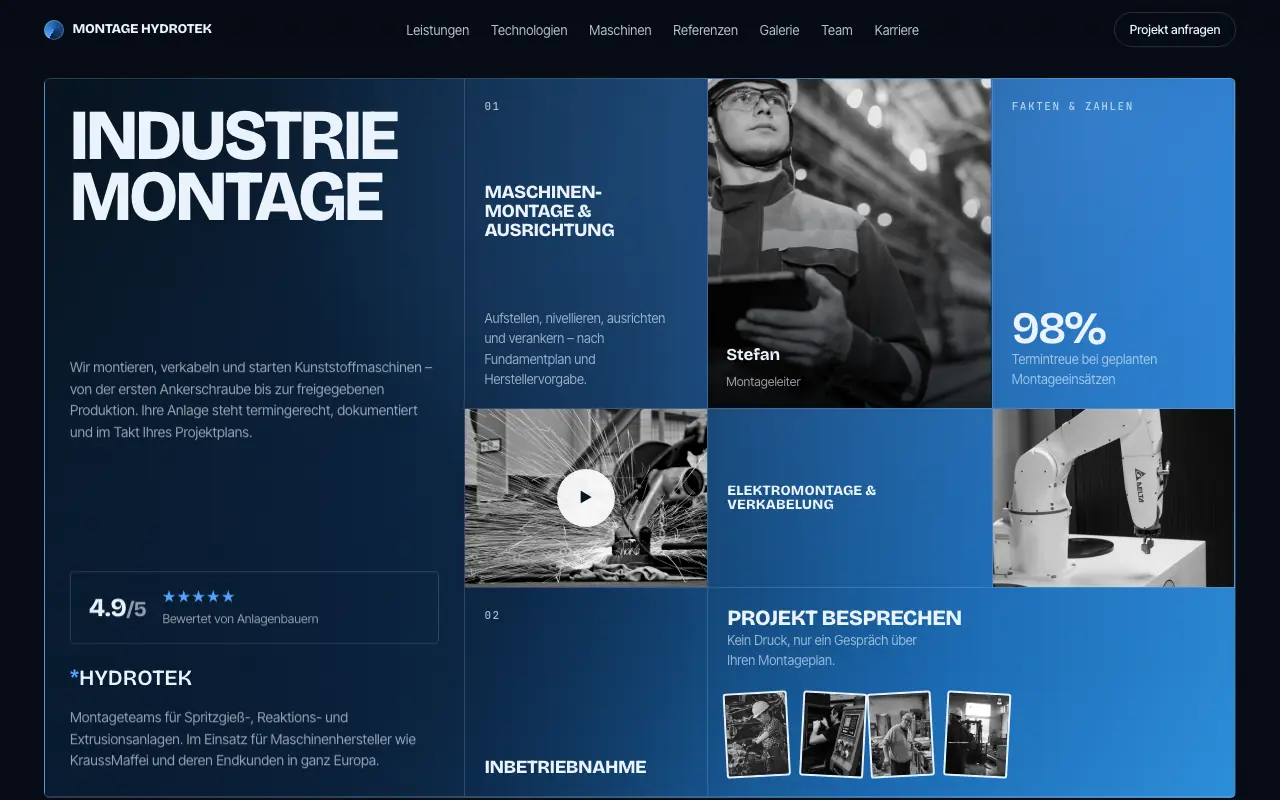Open the white robot arm photo
The height and width of the screenshot is (800, 1280).
point(1113,497)
